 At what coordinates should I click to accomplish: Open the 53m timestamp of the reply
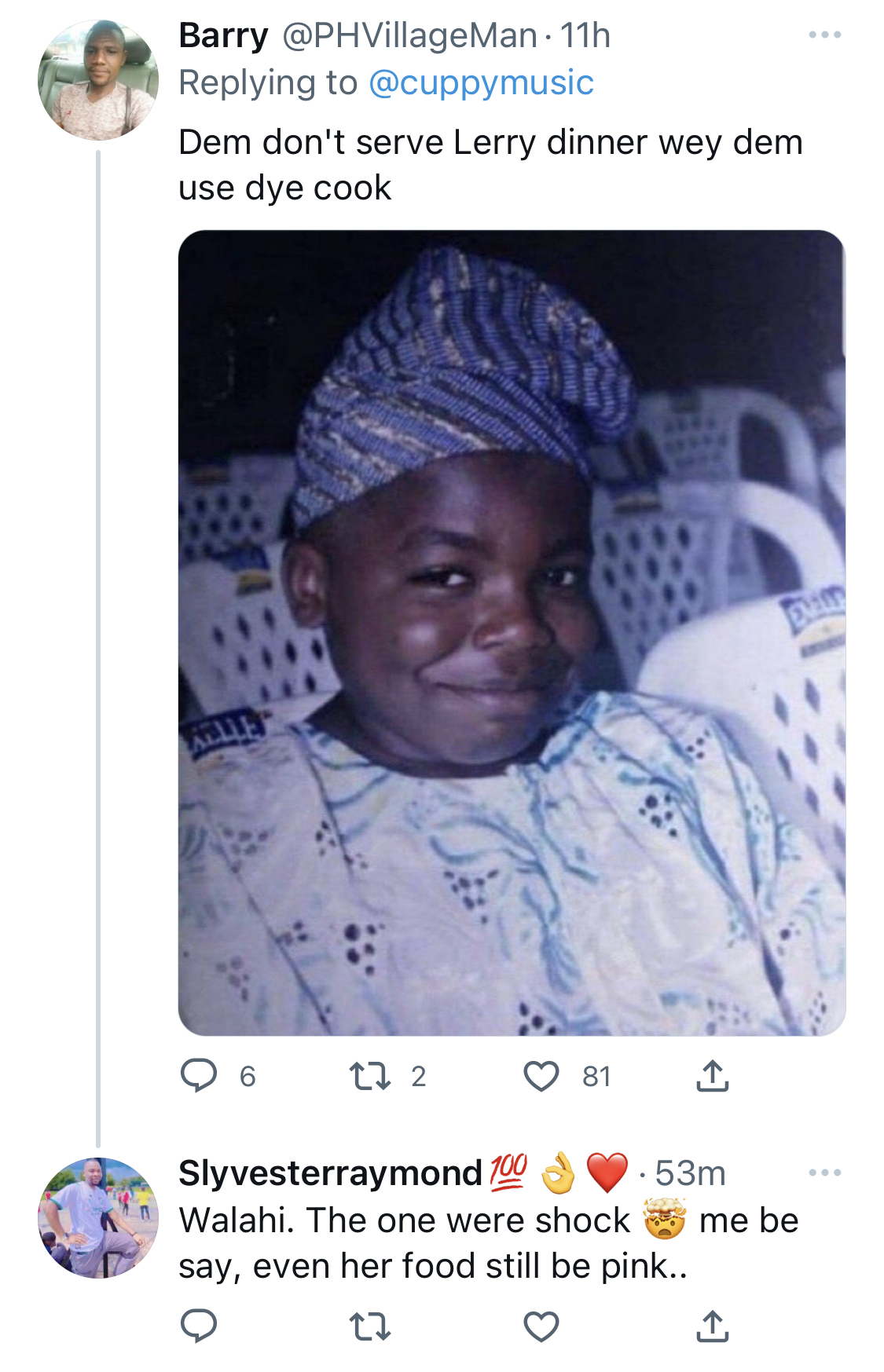coord(691,1173)
